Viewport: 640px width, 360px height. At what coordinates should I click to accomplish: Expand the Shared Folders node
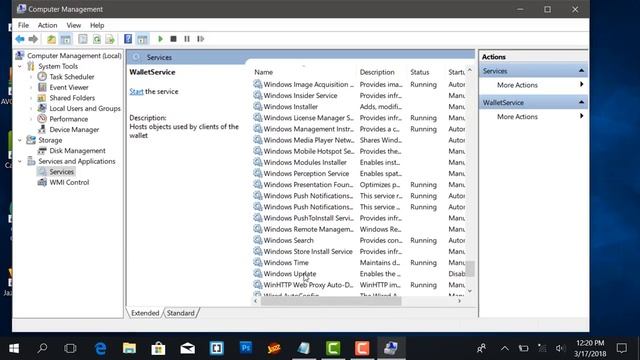click(31, 98)
